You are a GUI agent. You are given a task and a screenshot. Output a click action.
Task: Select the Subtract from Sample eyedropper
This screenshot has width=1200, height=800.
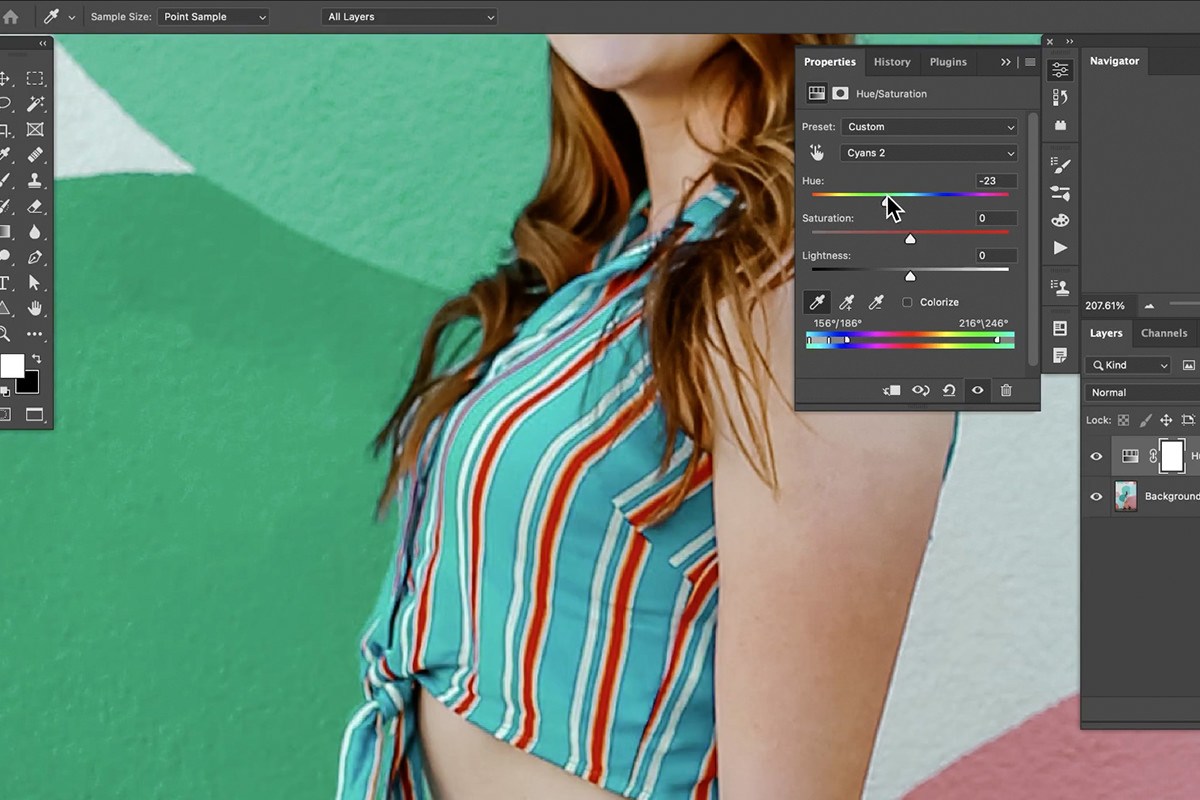pos(876,302)
